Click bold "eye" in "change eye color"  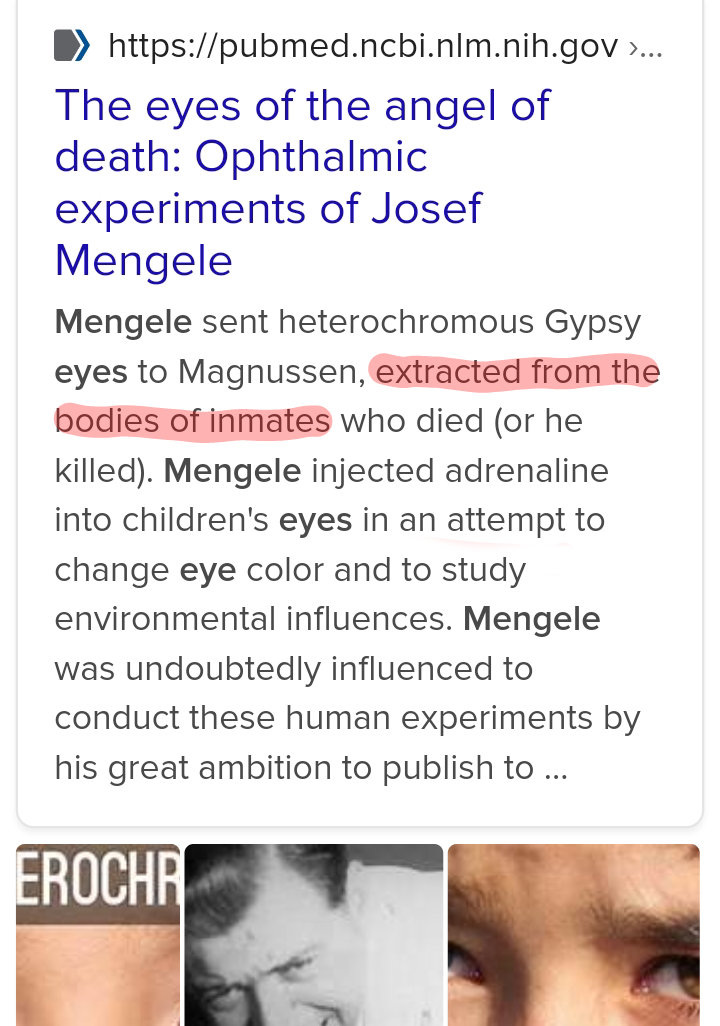point(207,569)
